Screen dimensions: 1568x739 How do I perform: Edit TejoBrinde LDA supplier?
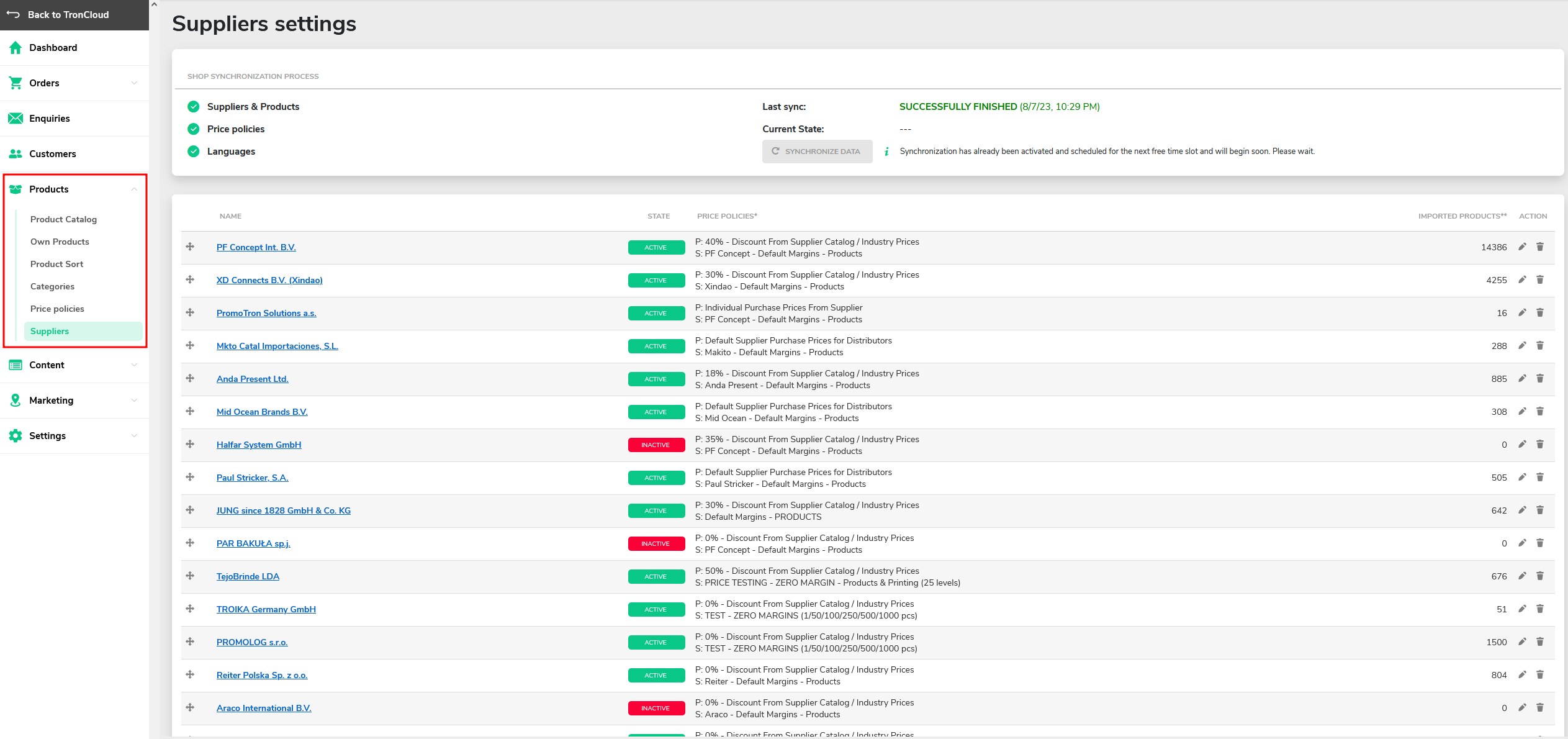tap(1522, 576)
